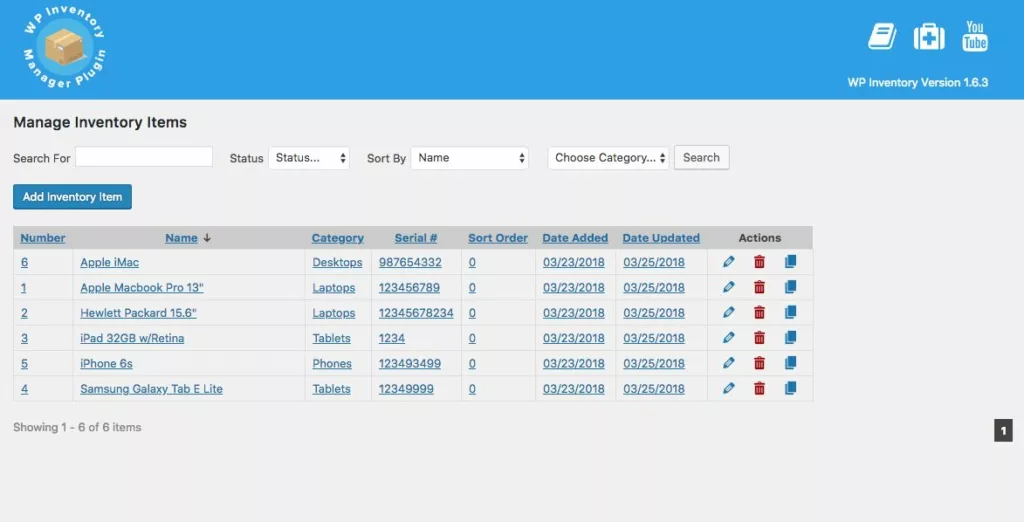Click the Search button

(701, 157)
